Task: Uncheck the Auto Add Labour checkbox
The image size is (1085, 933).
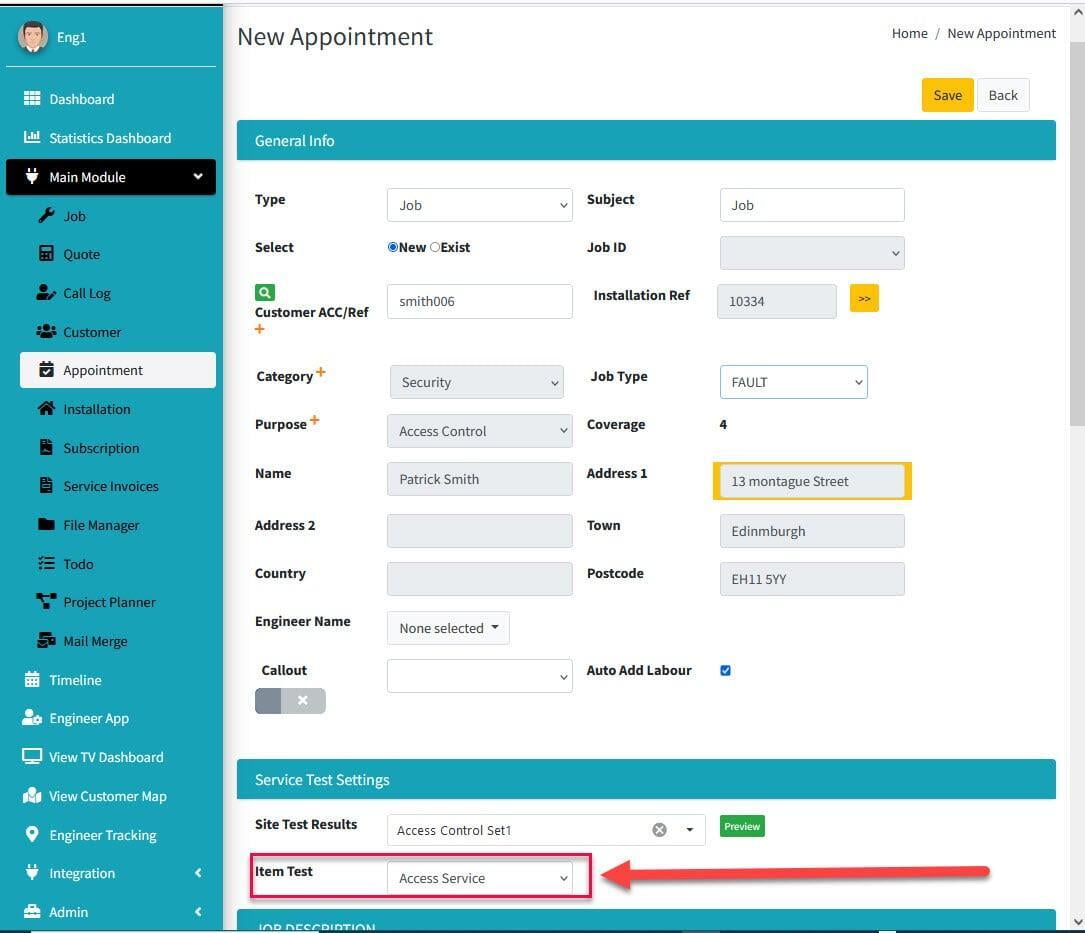Action: (x=726, y=670)
